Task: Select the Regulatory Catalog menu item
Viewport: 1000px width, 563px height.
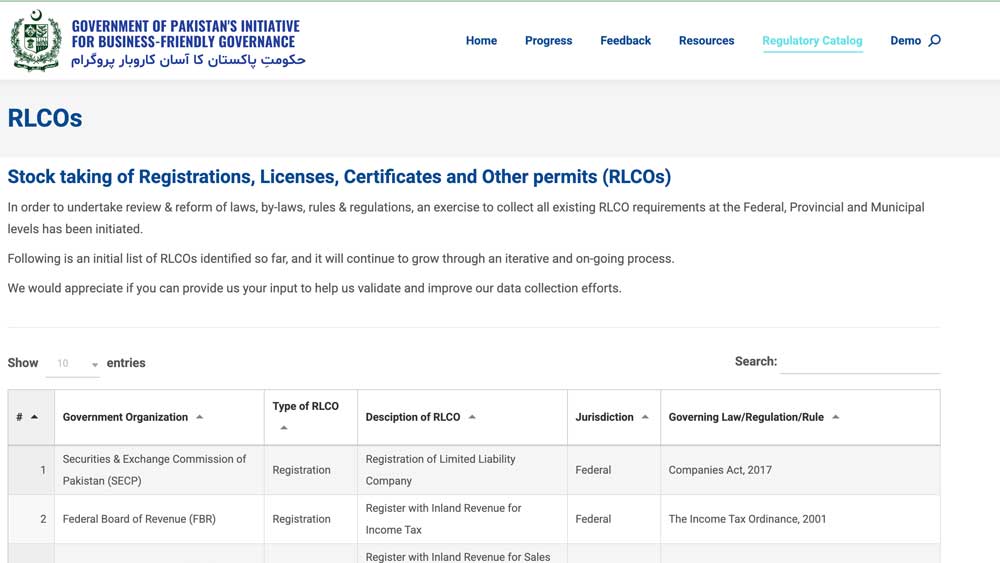Action: [812, 40]
